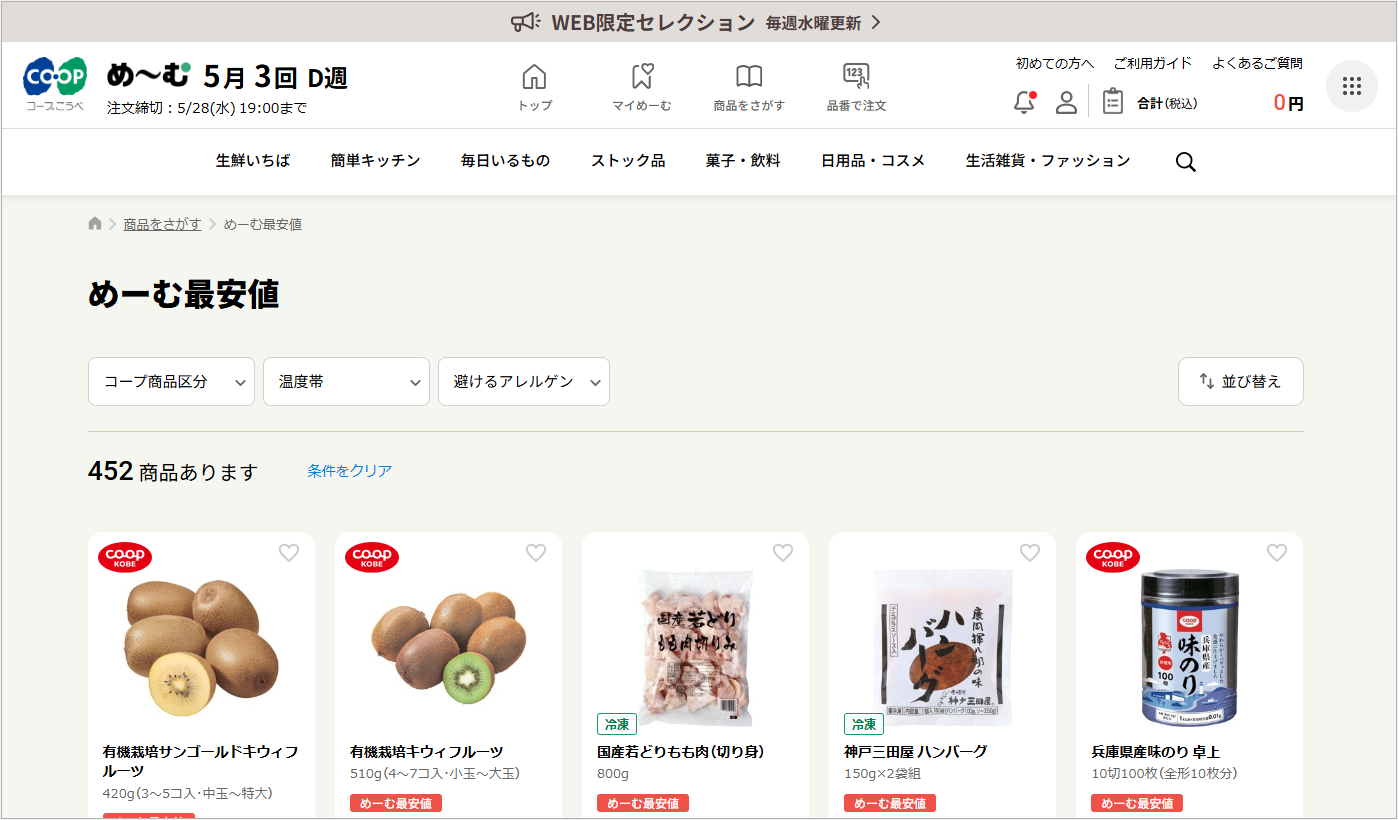Open the ご利用ガイド link
Screen dimensions: 1398x820
pos(1153,63)
